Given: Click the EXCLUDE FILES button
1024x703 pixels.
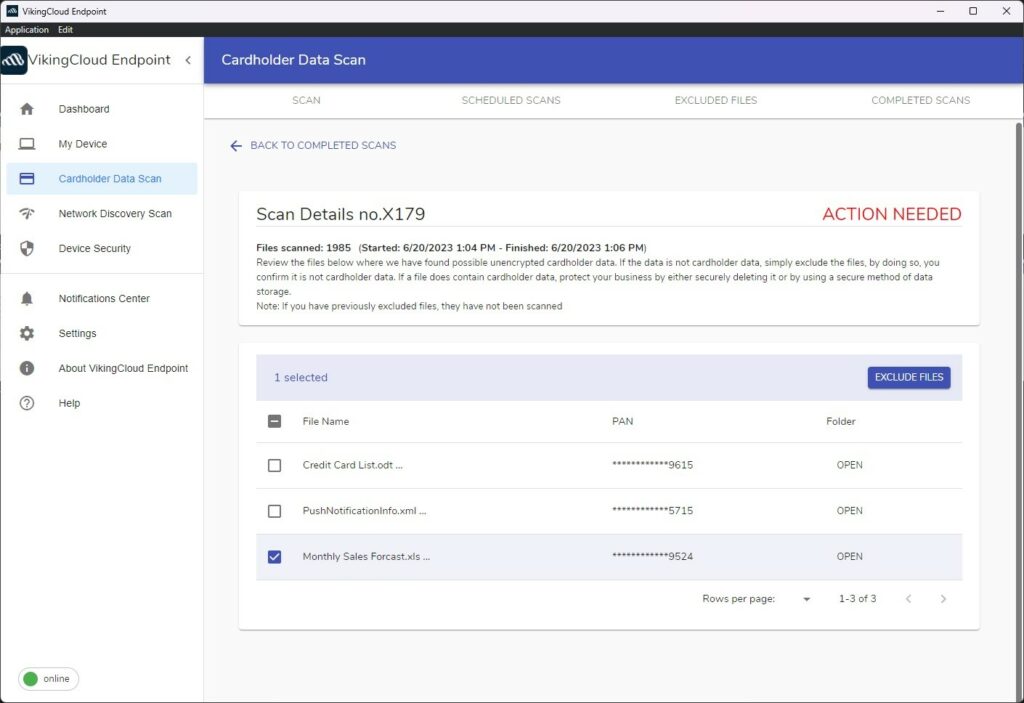Looking at the screenshot, I should [908, 377].
